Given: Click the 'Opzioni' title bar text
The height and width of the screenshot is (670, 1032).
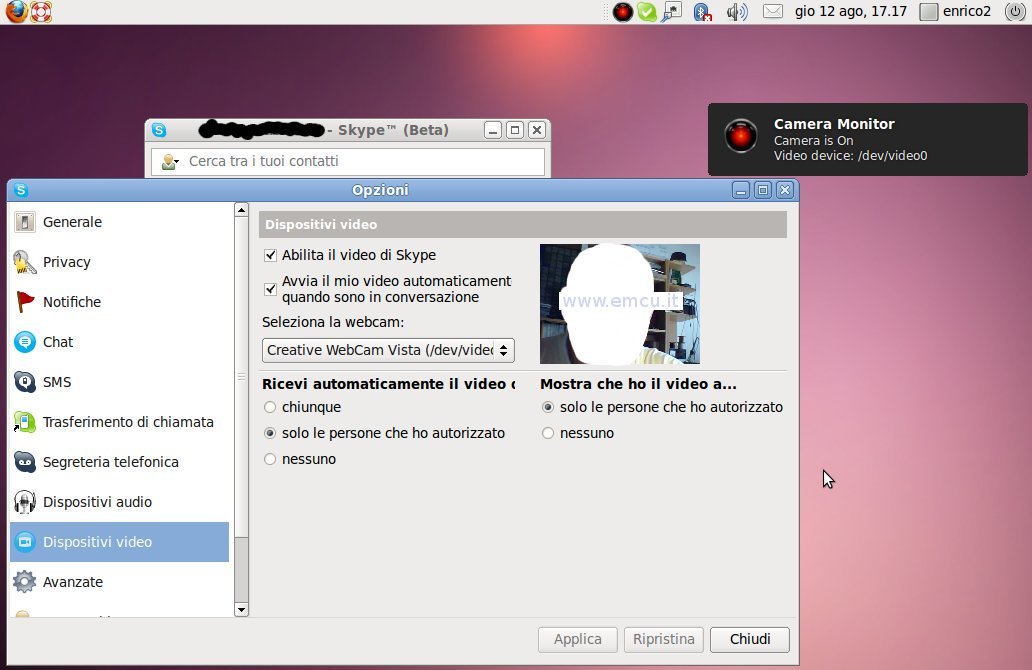Looking at the screenshot, I should [380, 190].
